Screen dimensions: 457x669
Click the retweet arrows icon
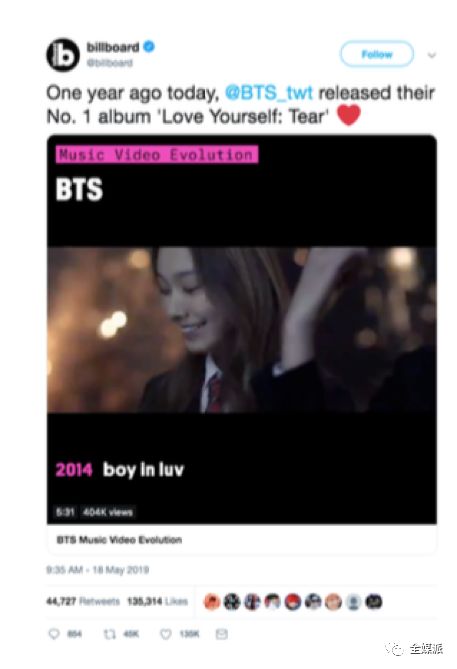tap(110, 634)
